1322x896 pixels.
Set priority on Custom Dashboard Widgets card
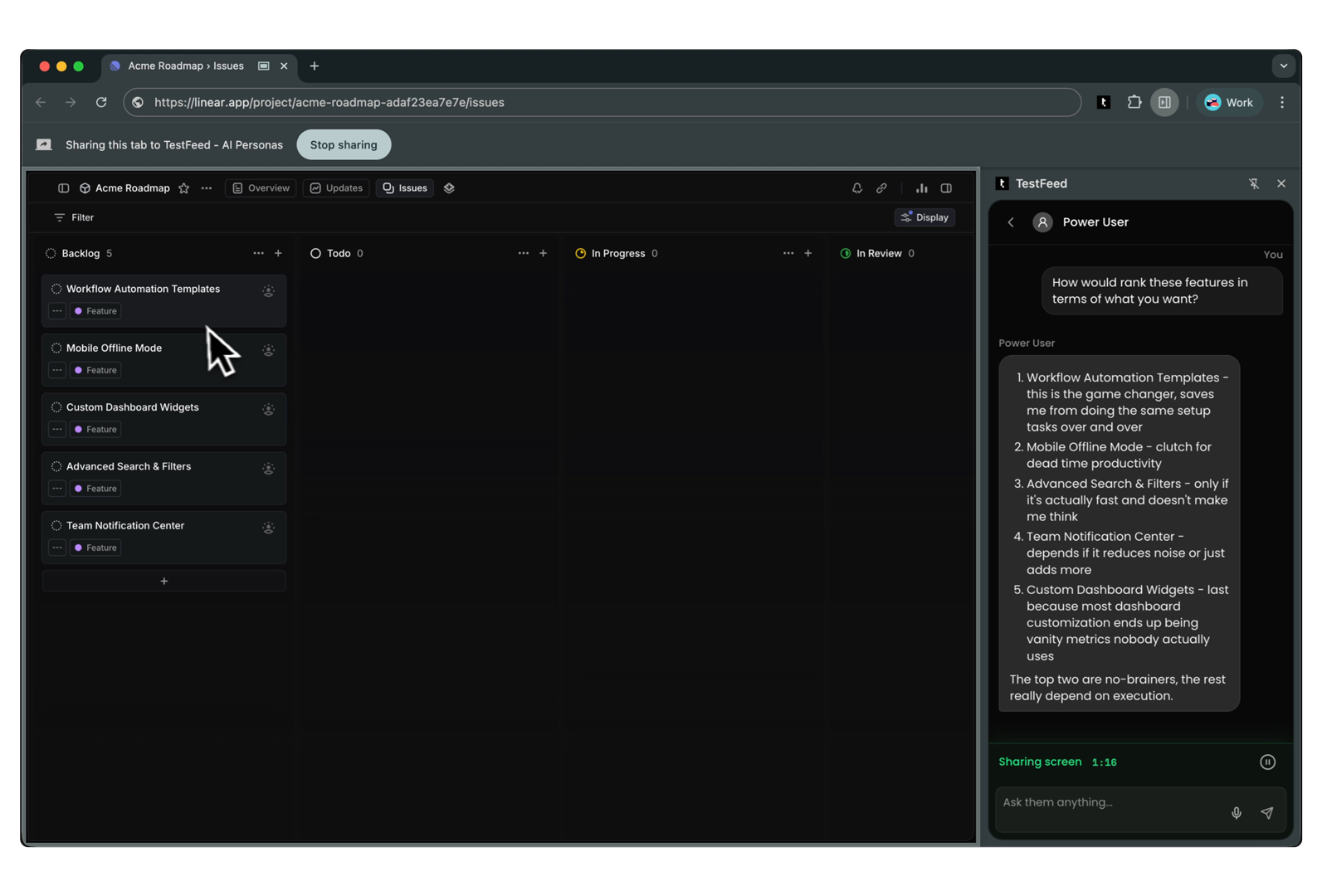pos(57,429)
